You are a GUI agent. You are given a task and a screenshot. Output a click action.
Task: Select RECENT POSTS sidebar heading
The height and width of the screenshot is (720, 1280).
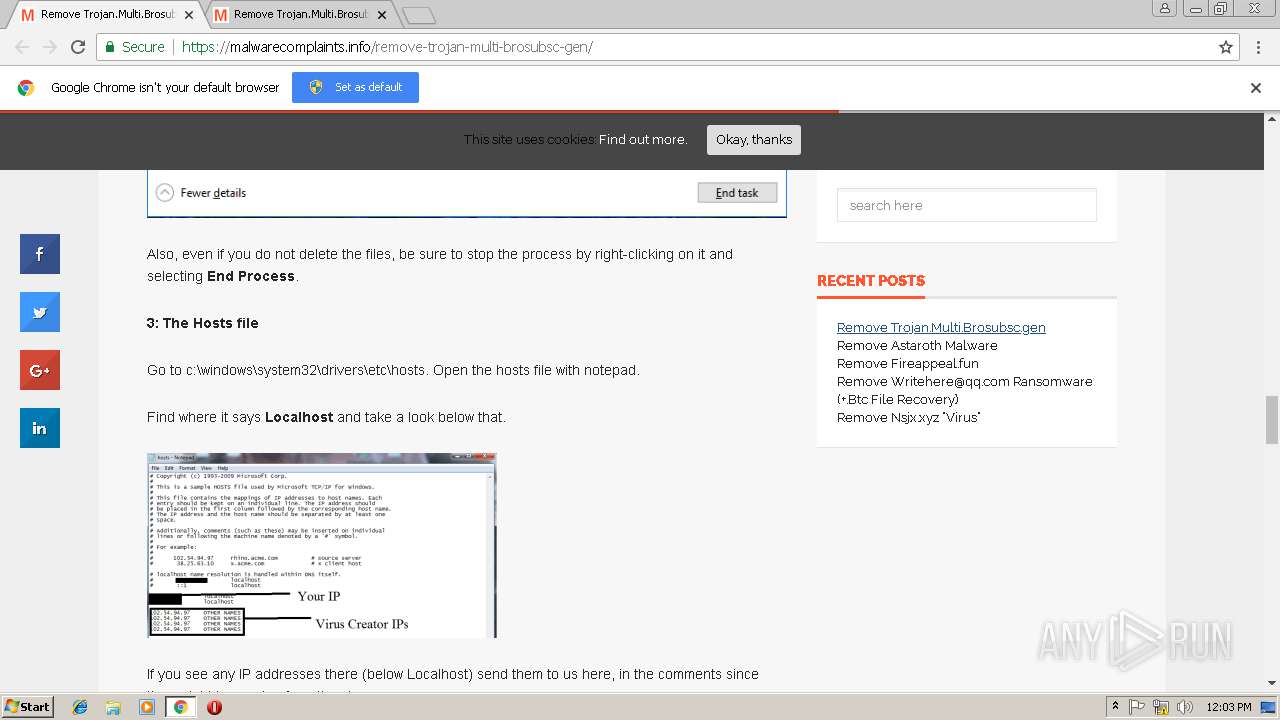[x=871, y=281]
